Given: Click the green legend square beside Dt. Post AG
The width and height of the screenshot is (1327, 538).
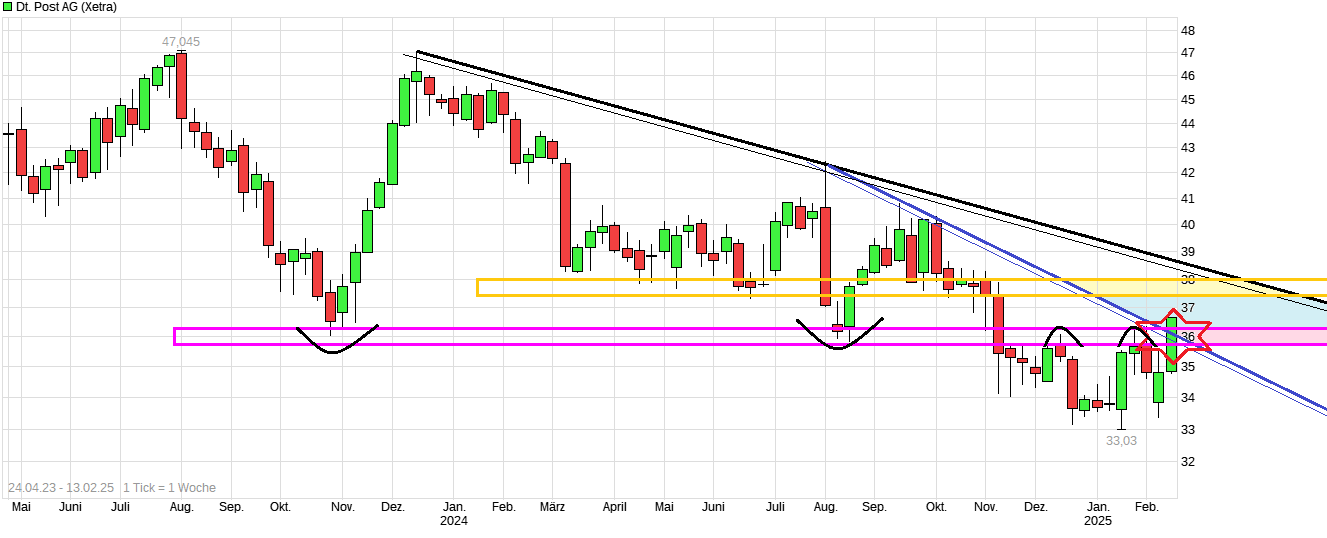Looking at the screenshot, I should (x=7, y=7).
